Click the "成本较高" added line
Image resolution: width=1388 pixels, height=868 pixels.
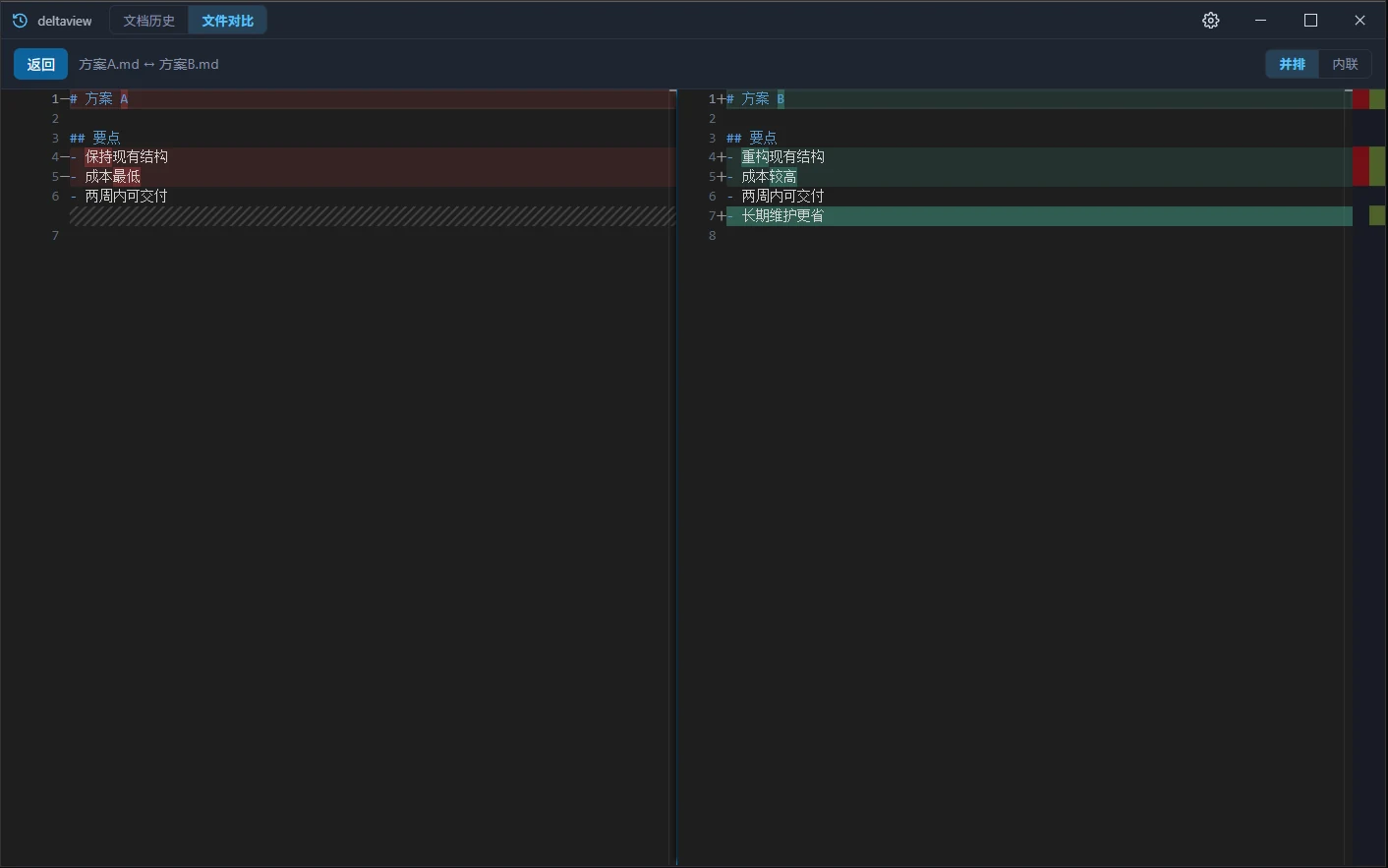tap(1039, 177)
